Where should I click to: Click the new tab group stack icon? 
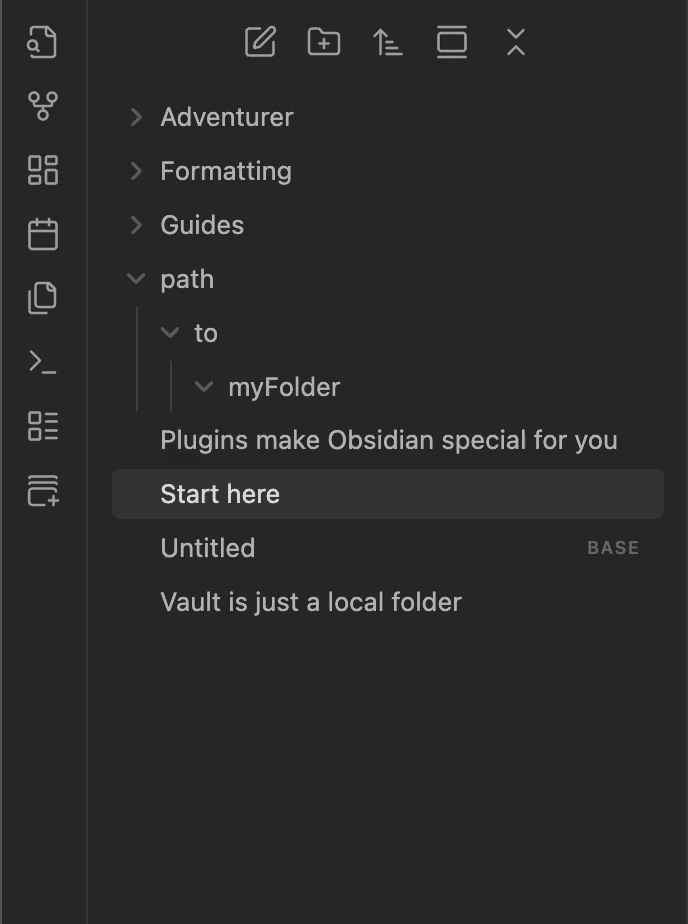tap(43, 490)
